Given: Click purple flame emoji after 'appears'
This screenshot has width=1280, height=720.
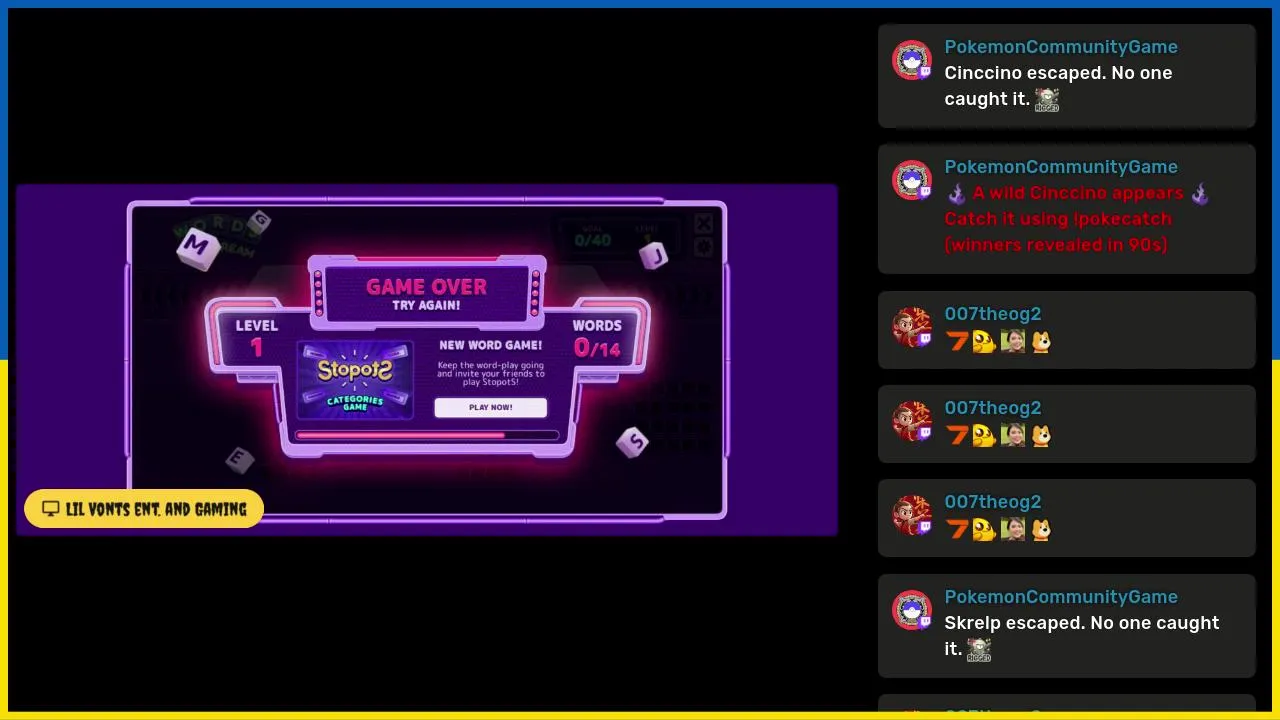Looking at the screenshot, I should click(x=1200, y=194).
